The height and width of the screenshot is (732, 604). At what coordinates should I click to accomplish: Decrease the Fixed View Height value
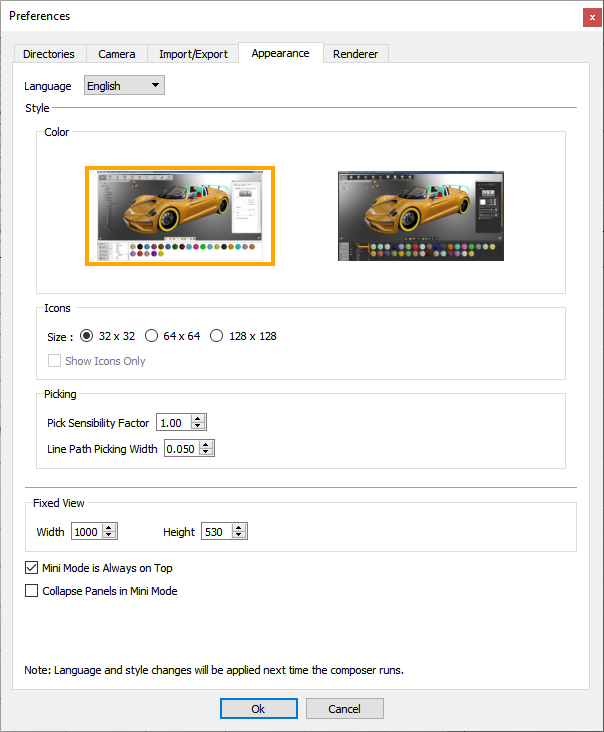pos(239,535)
